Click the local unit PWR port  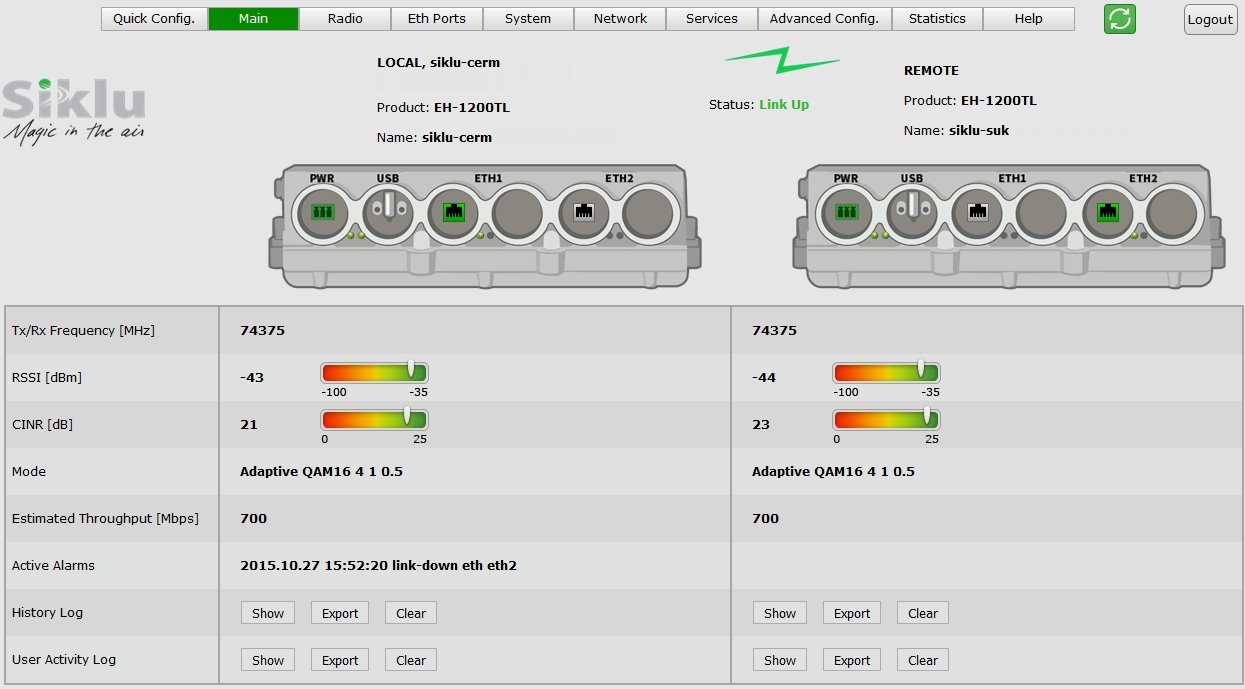click(322, 212)
